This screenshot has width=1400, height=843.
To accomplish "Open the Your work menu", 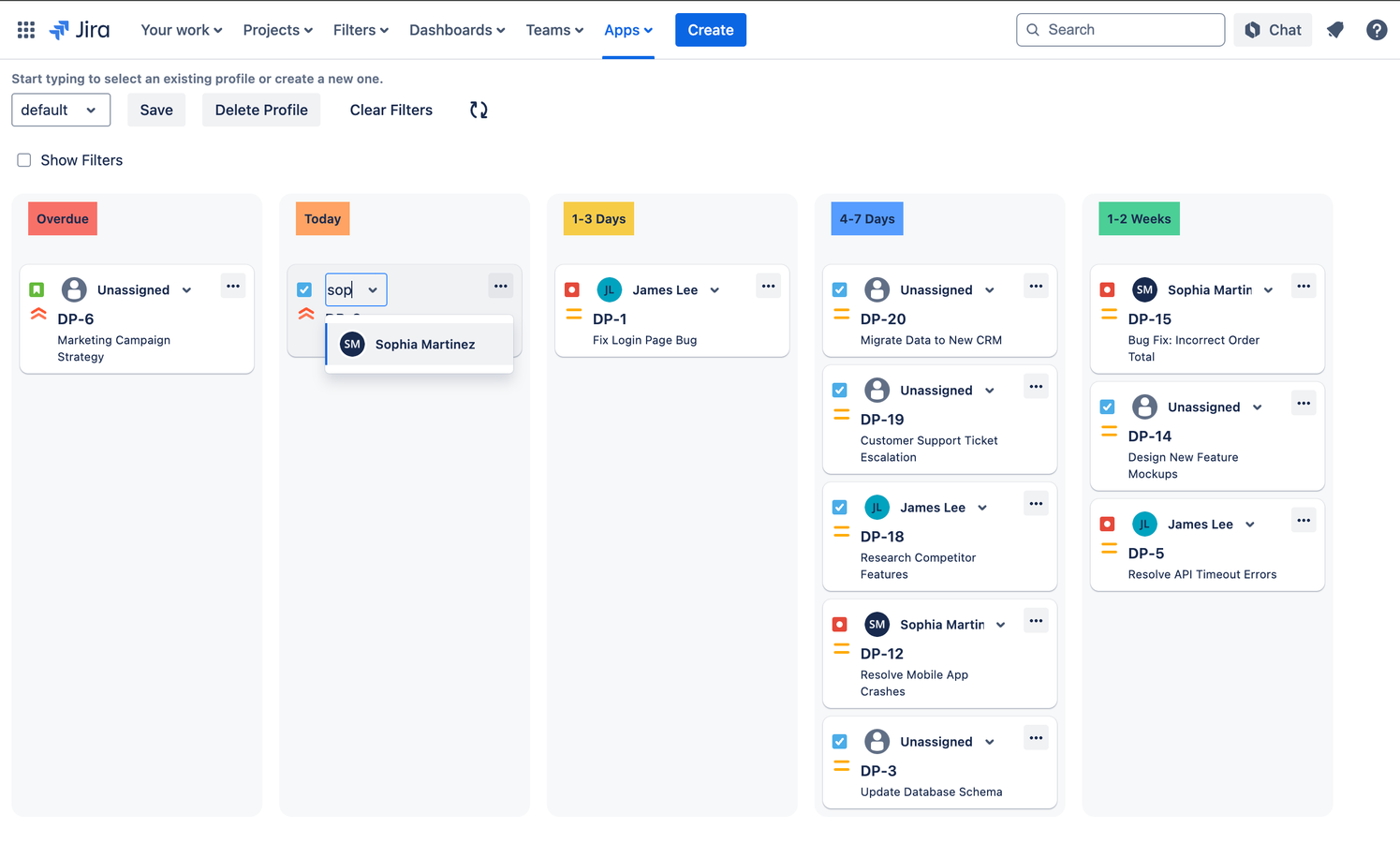I will tap(182, 30).
